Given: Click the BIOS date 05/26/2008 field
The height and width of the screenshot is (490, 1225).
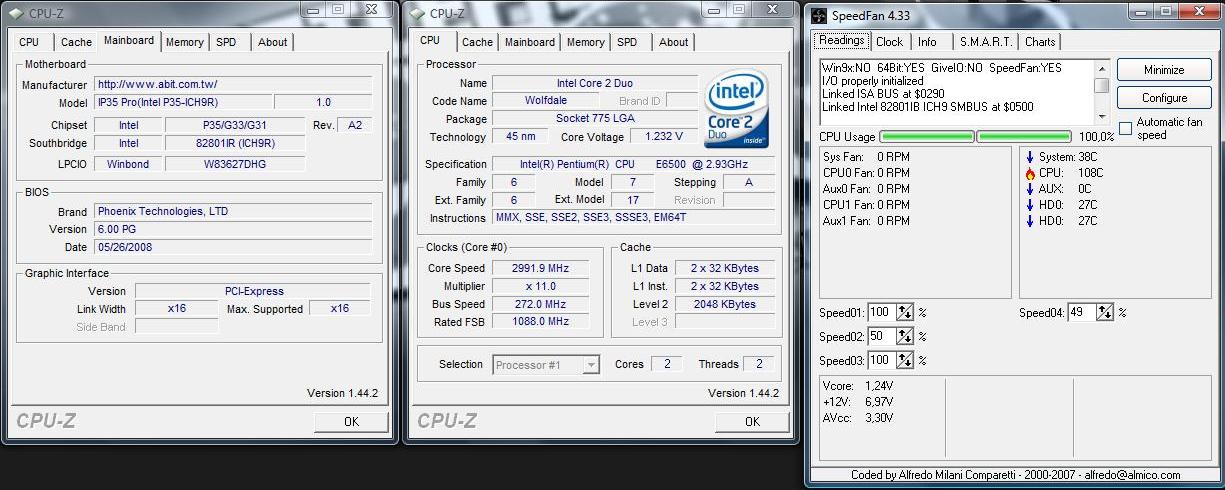Looking at the screenshot, I should tap(232, 247).
